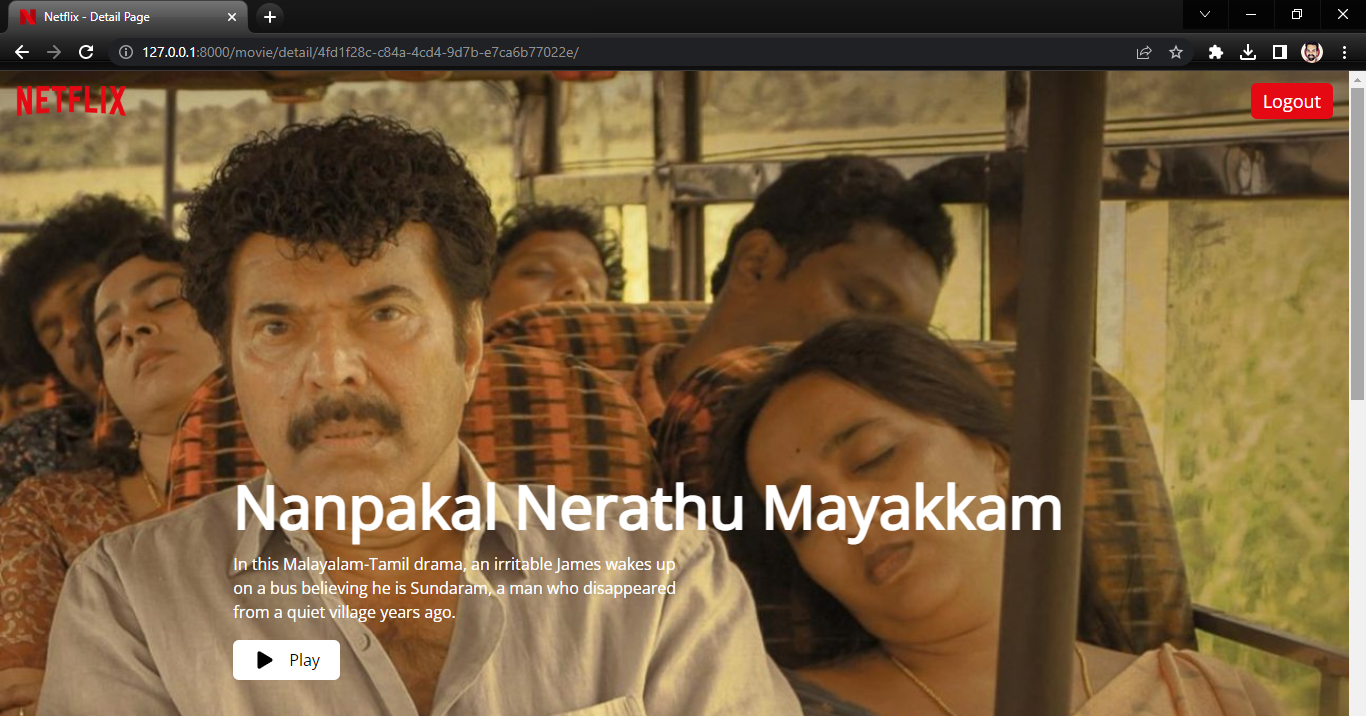
Task: Share this page via the share icon
Action: (x=1144, y=52)
